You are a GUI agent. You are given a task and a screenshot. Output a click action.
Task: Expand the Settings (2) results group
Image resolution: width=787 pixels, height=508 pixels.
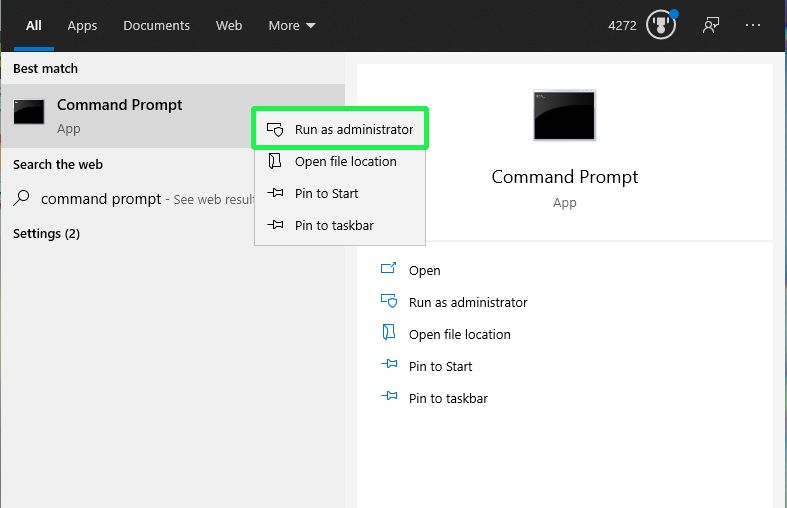point(46,234)
